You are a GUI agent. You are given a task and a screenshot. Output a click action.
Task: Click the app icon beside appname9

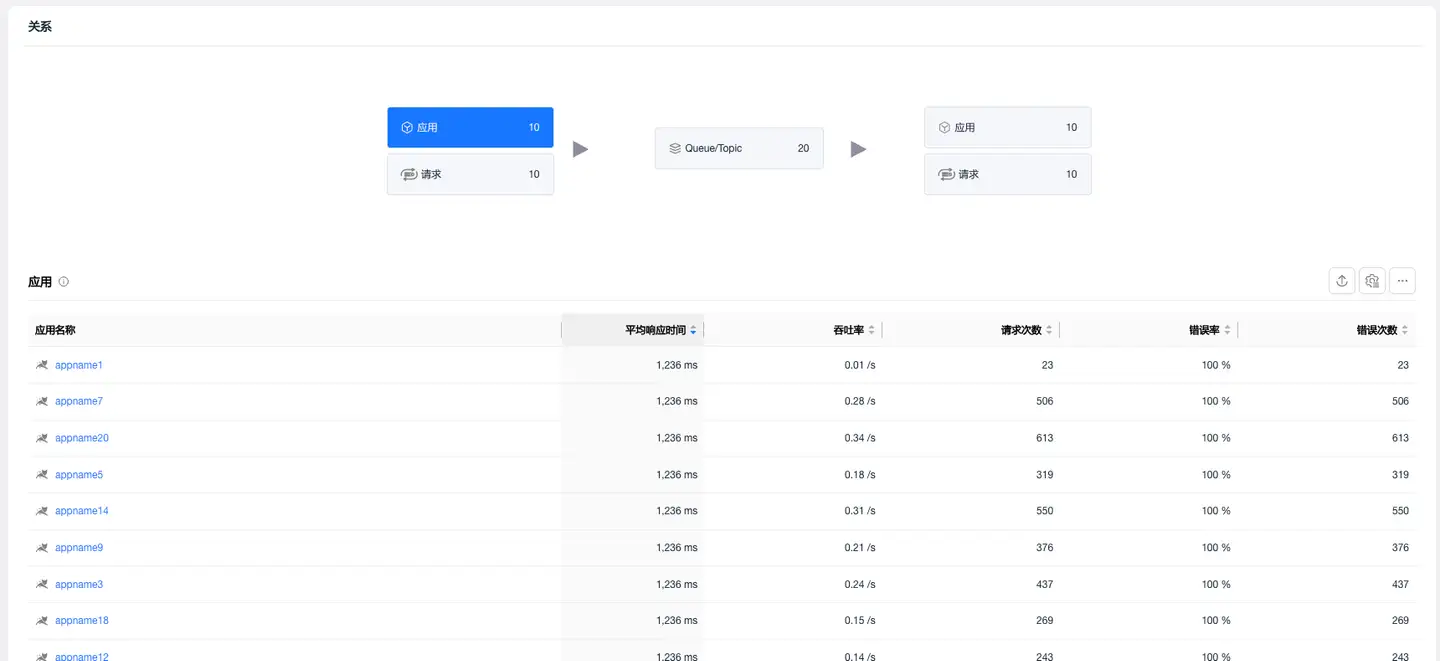[x=41, y=547]
